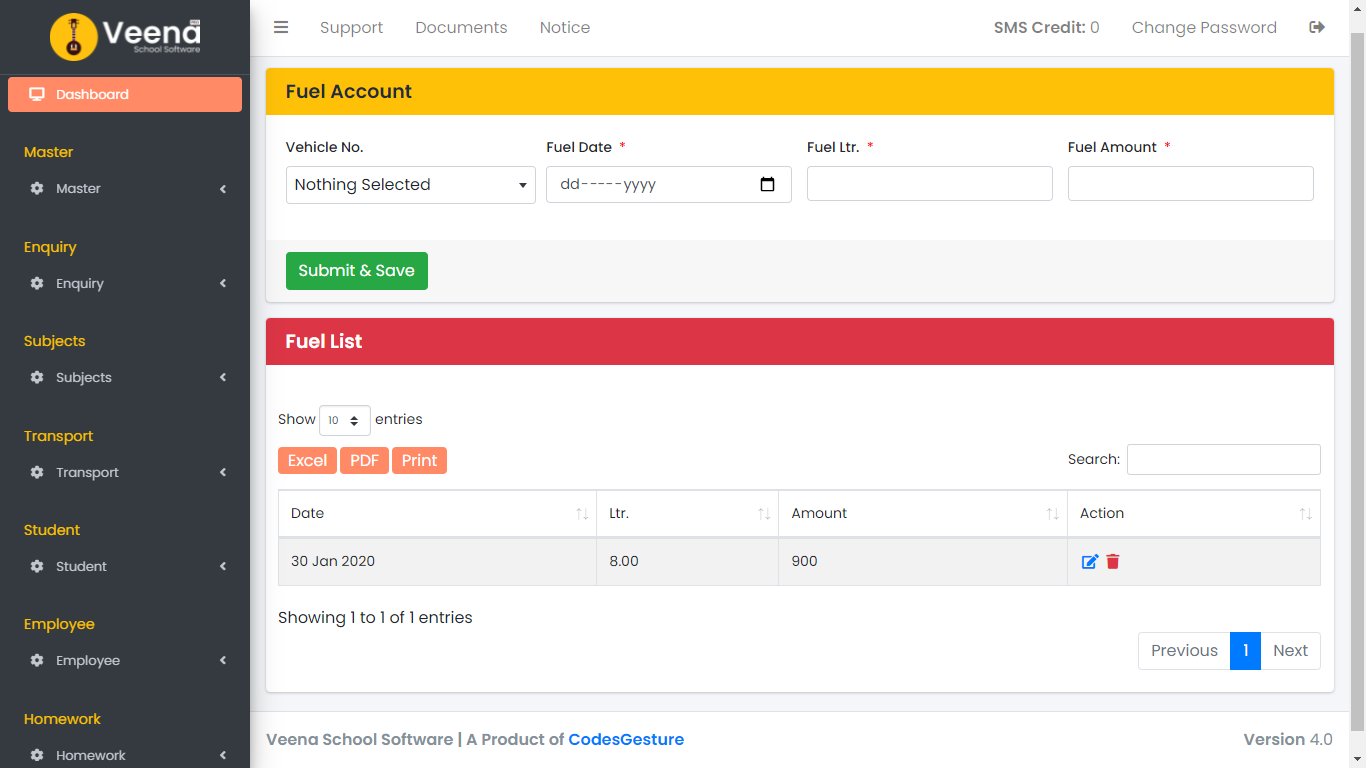Screen dimensions: 1366x768
Task: Expand the Employee menu chevron
Action: click(223, 660)
